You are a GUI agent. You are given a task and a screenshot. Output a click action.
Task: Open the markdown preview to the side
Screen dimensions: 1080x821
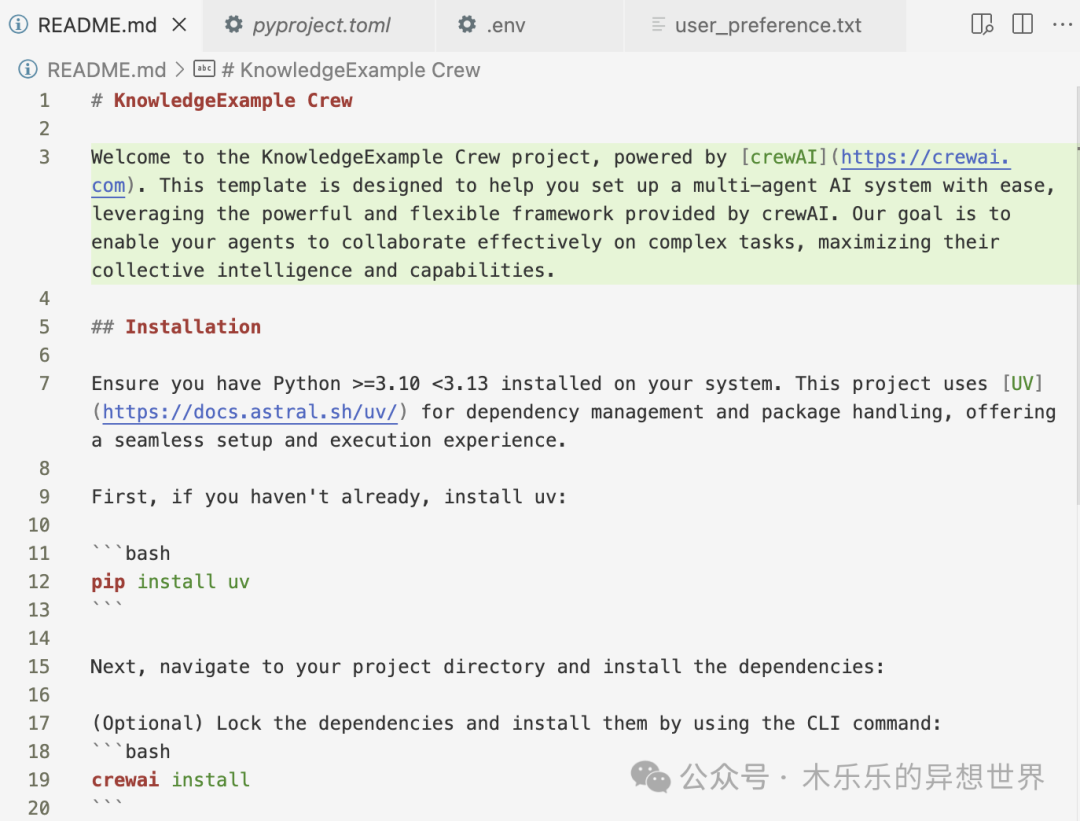(x=982, y=25)
